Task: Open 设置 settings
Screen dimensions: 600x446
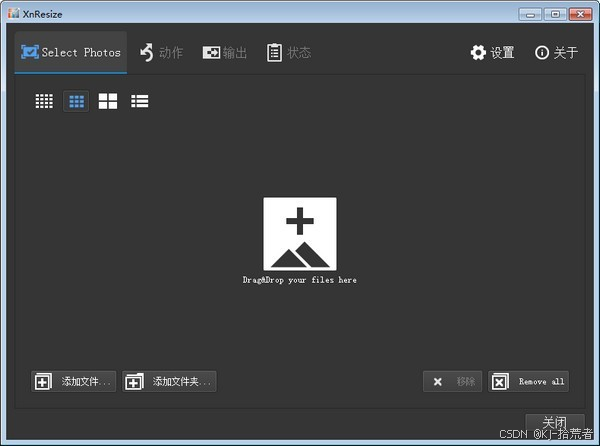Action: tap(492, 52)
